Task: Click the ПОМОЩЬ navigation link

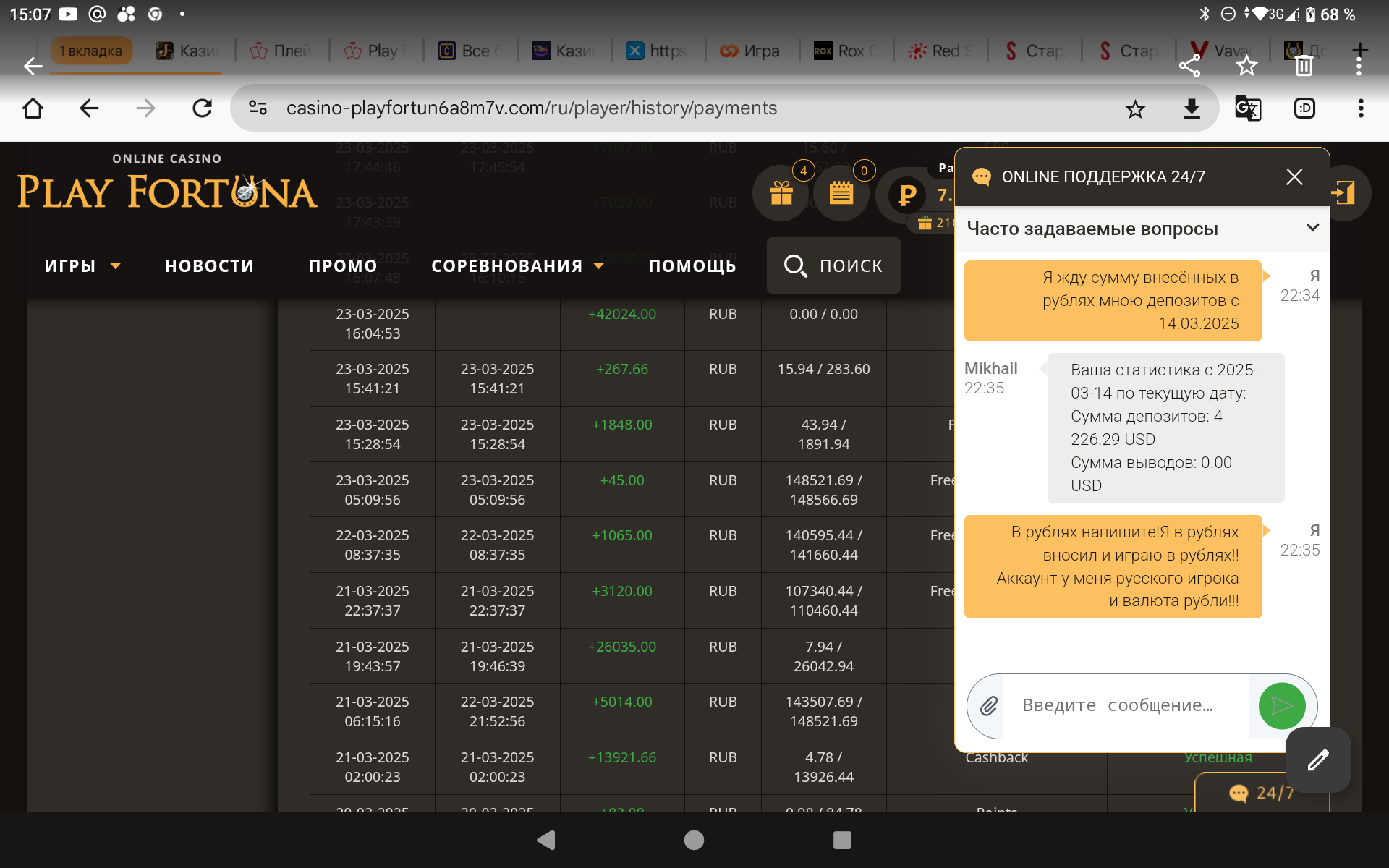Action: click(x=692, y=266)
